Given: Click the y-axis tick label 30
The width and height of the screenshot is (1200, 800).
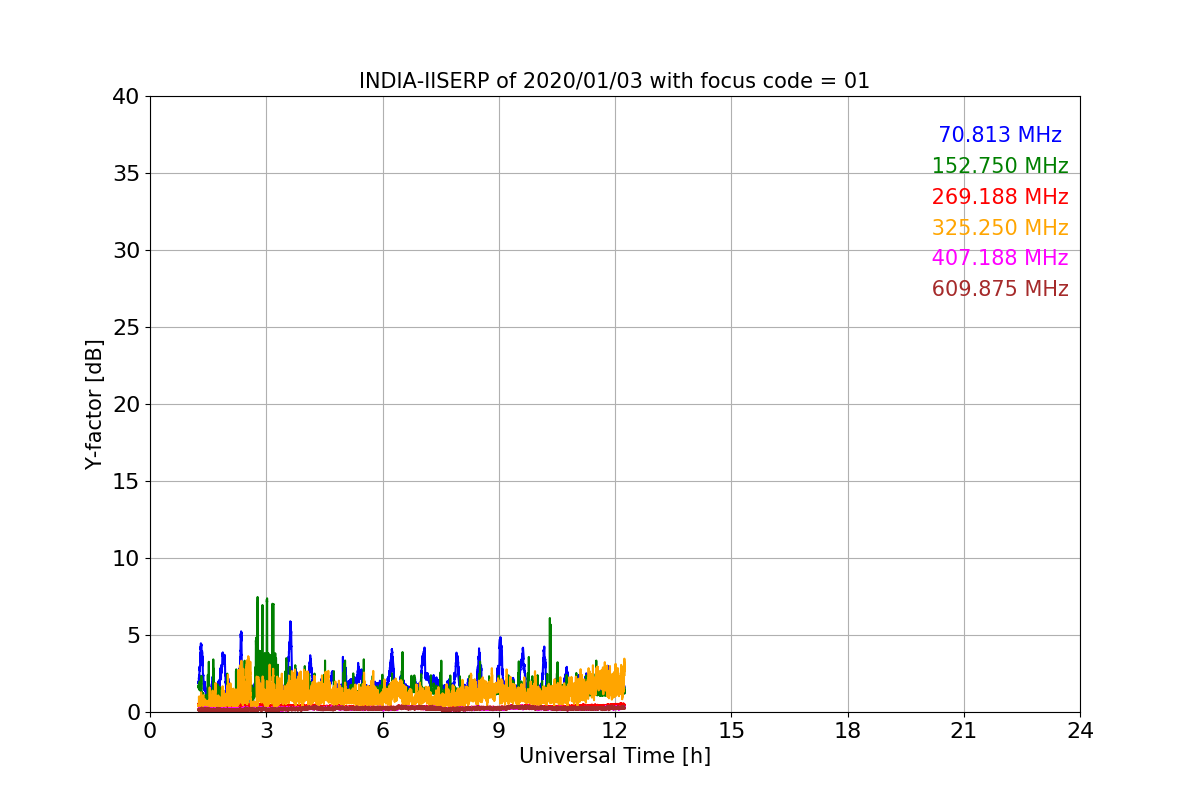Looking at the screenshot, I should (126, 251).
